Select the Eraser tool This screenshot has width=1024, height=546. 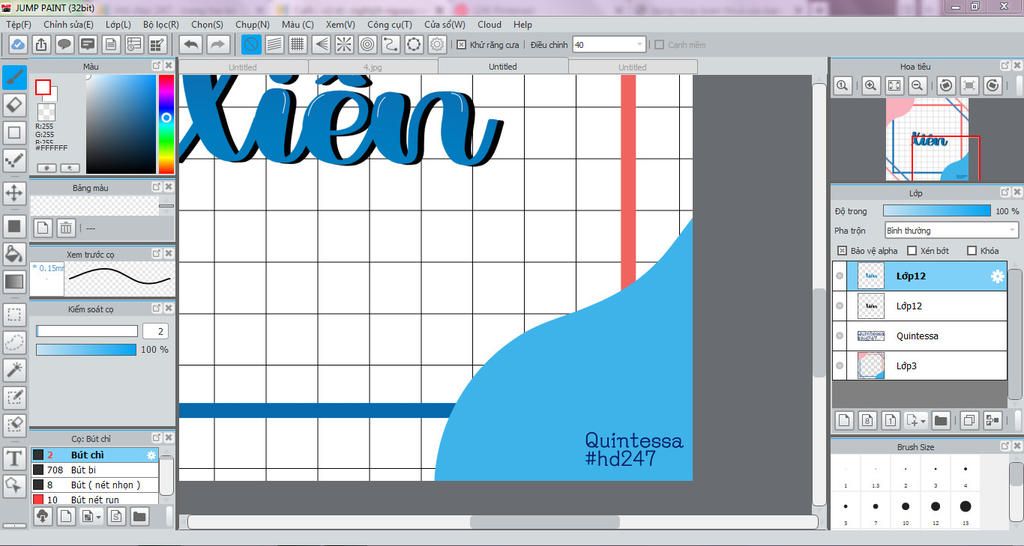14,104
